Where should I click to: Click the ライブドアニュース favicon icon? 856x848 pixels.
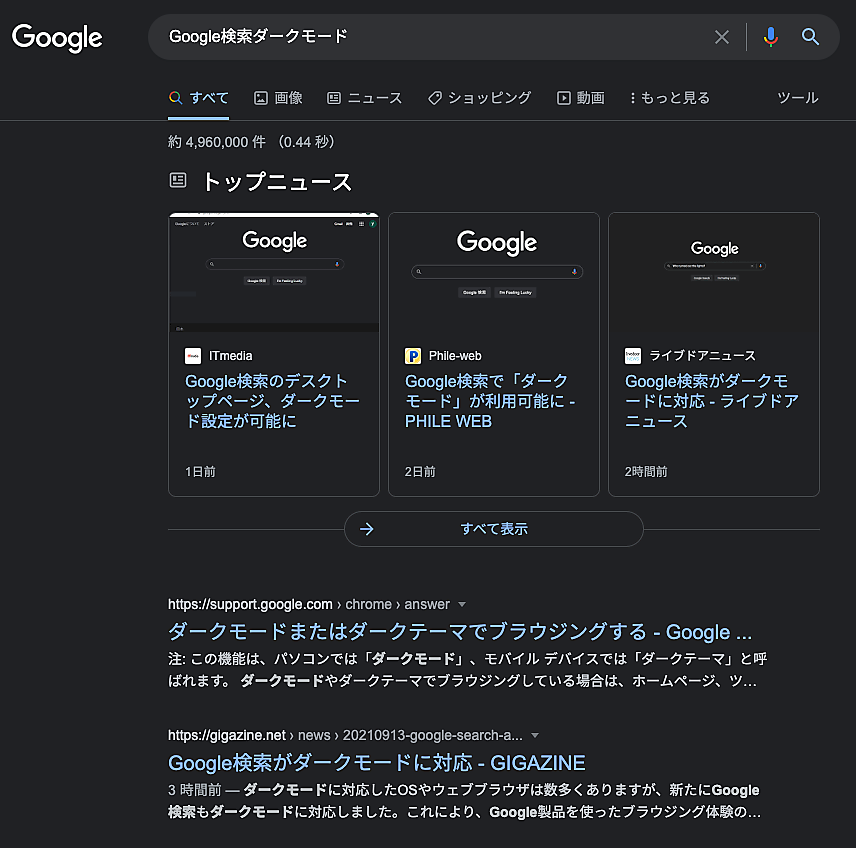633,356
